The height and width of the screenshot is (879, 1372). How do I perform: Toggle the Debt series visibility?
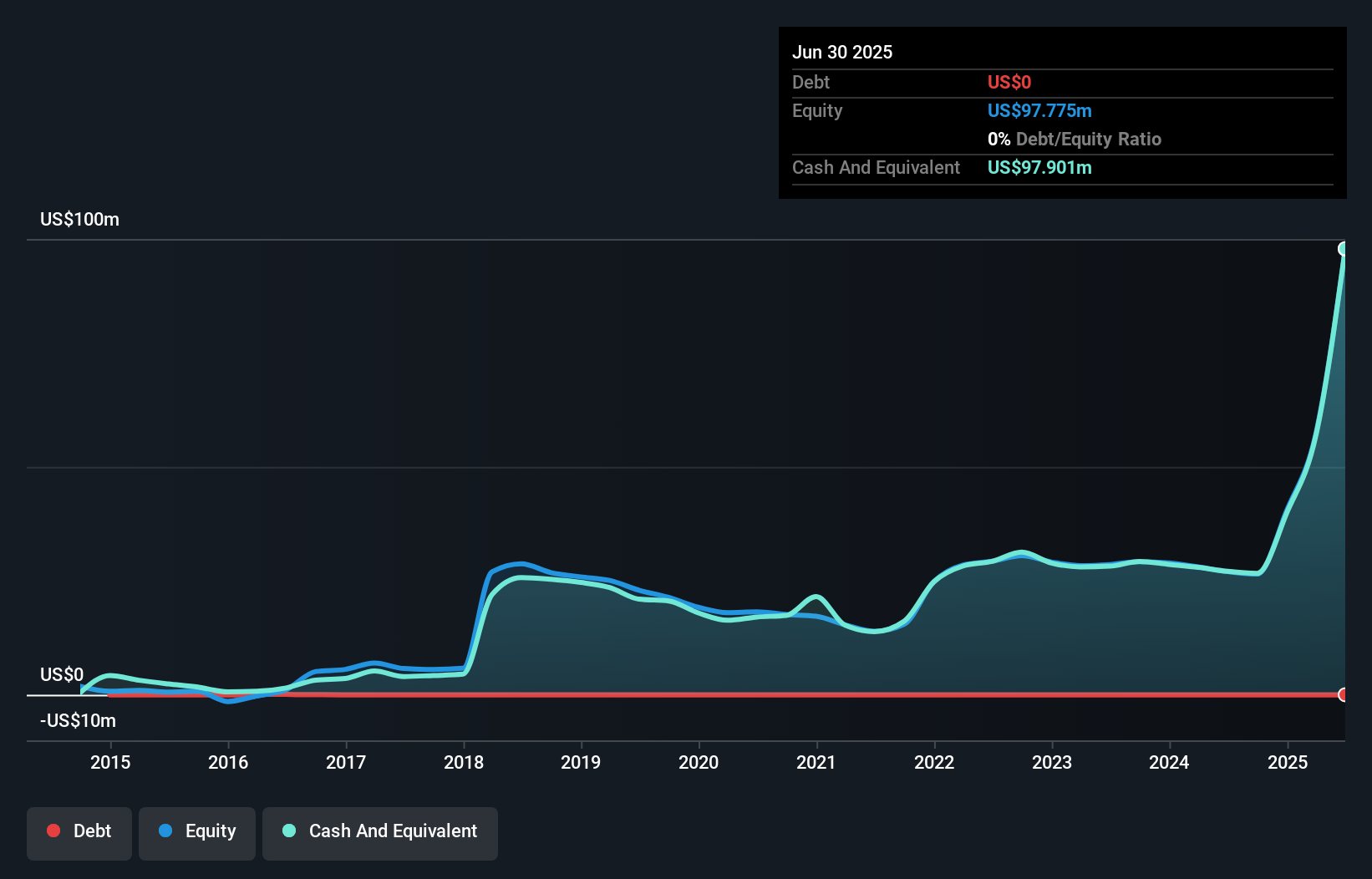[x=79, y=831]
